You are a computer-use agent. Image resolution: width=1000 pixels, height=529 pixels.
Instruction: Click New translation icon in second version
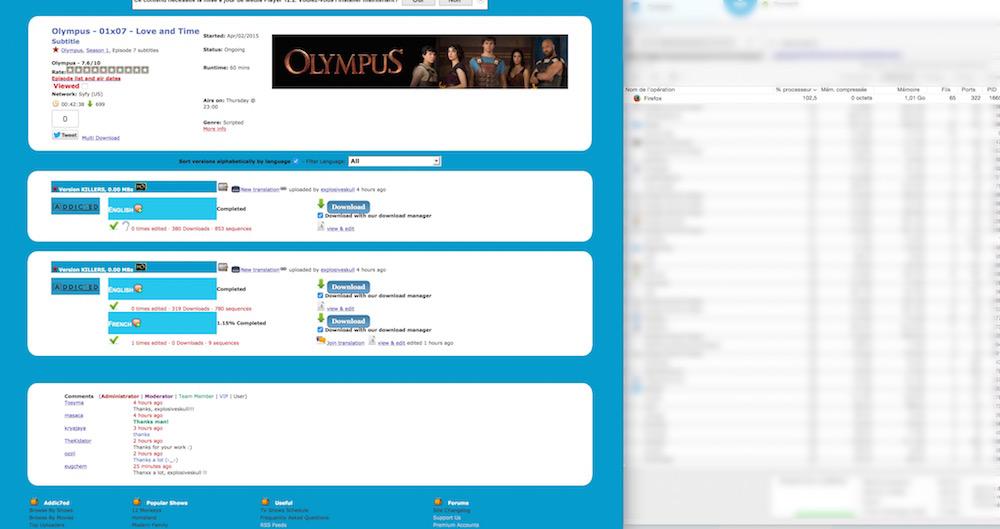tap(236, 269)
